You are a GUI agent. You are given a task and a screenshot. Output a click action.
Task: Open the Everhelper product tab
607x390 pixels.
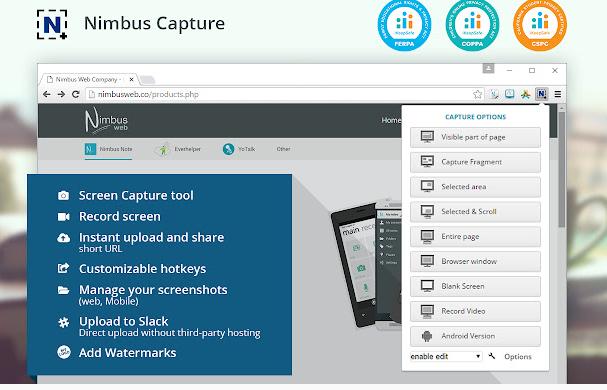pos(178,149)
